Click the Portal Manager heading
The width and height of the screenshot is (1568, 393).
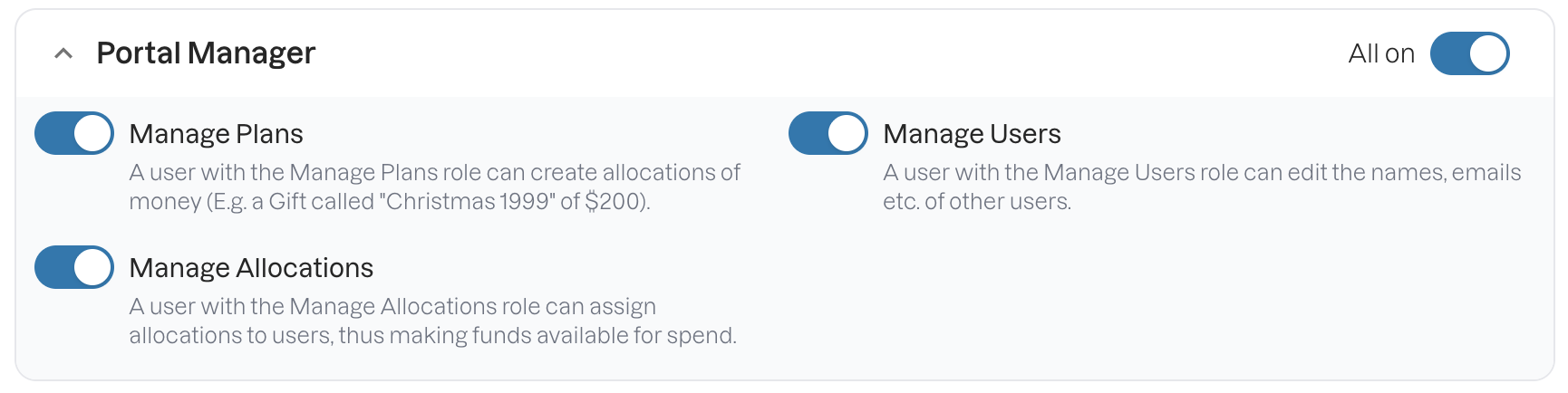click(x=206, y=53)
